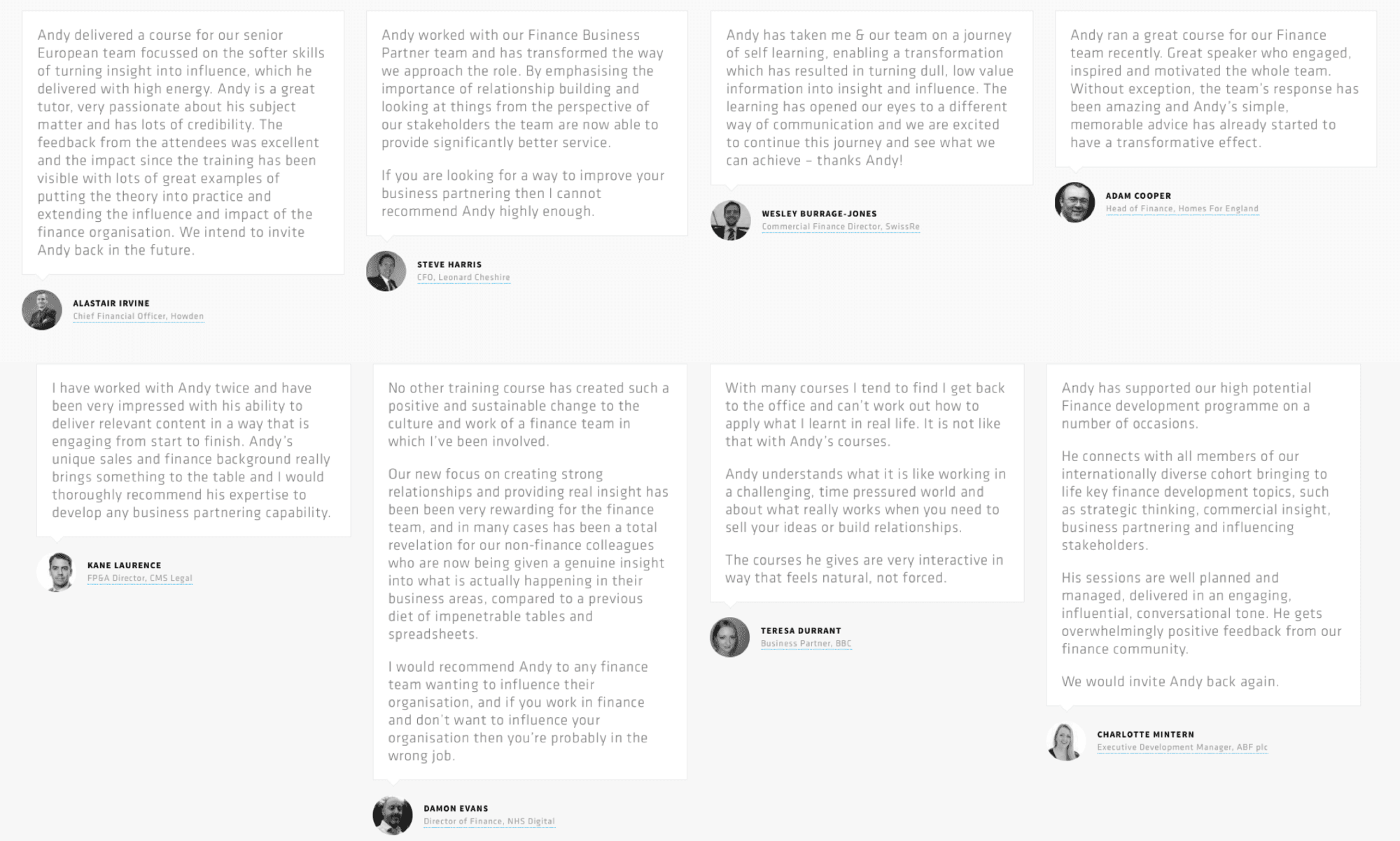Click the Charlotte Mintern name label
The width and height of the screenshot is (1400, 841).
pyautogui.click(x=1145, y=735)
